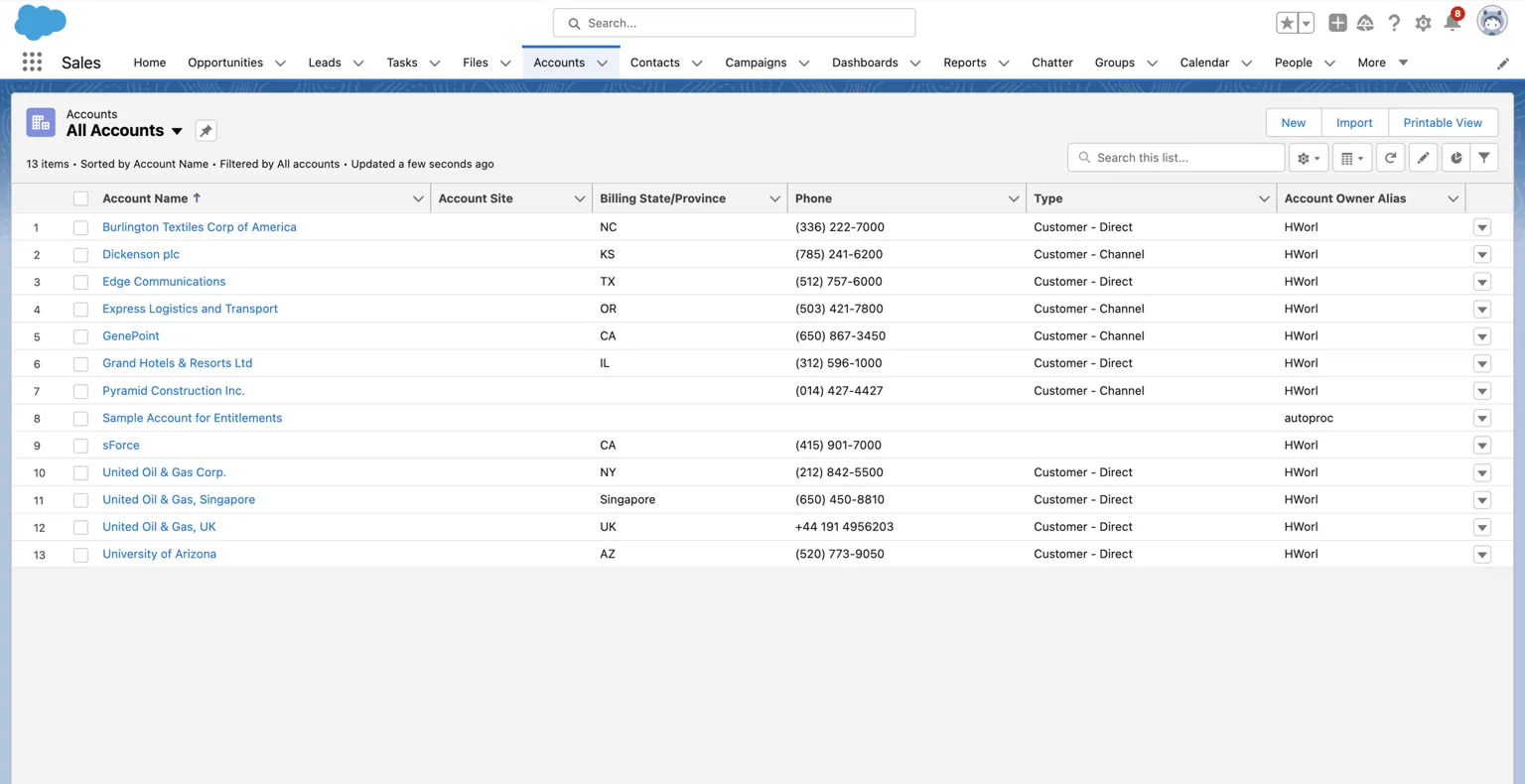
Task: Select the Grand Hotels & Resorts checkbox
Action: [80, 364]
